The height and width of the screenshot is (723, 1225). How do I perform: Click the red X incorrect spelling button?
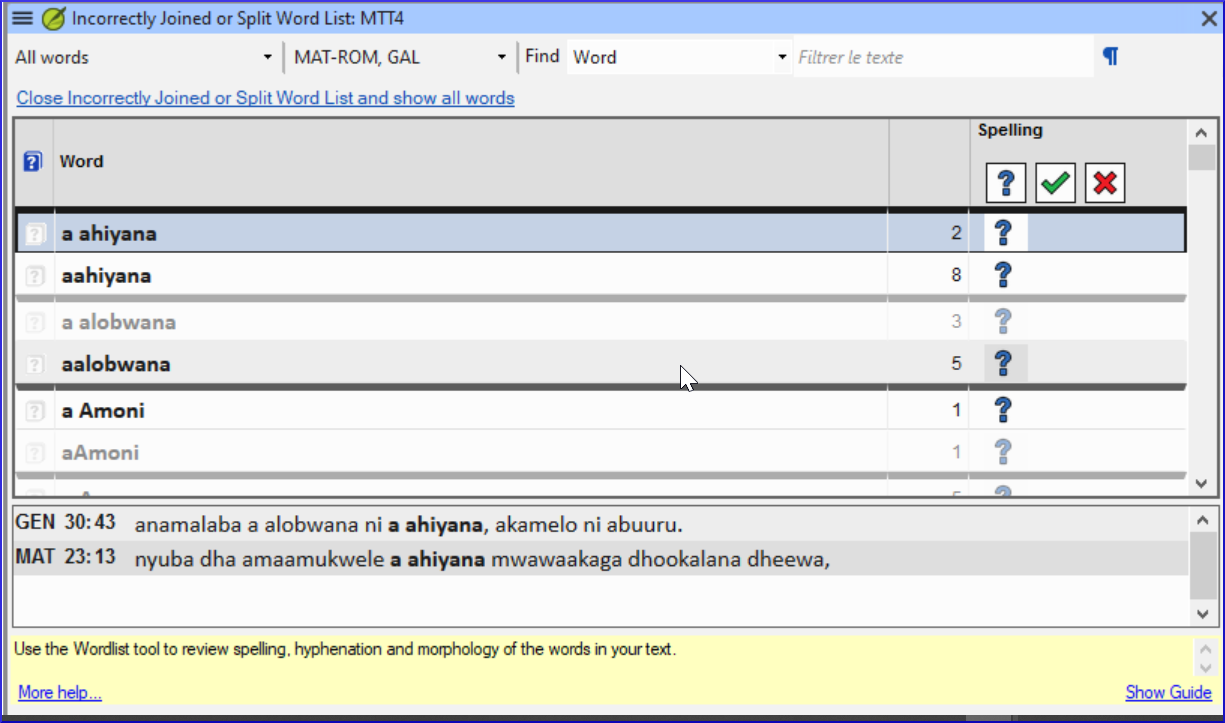click(x=1104, y=183)
